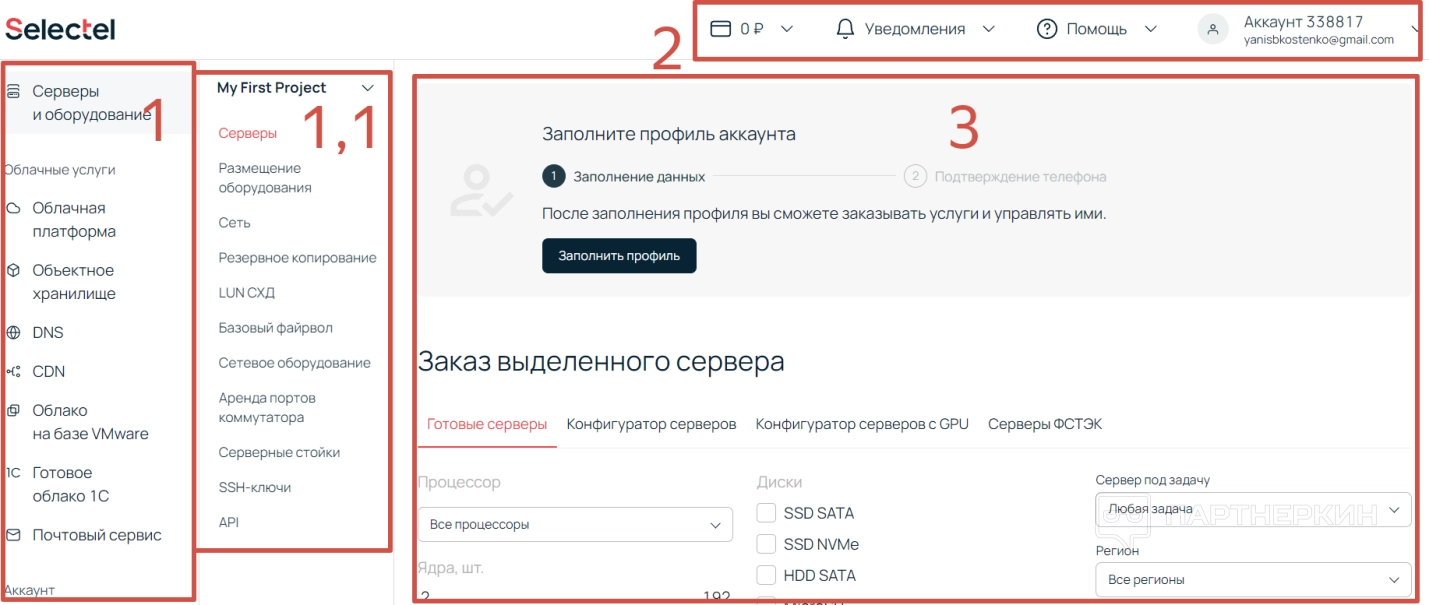
Task: Open Размещение оборудования link
Action: pyautogui.click(x=265, y=178)
